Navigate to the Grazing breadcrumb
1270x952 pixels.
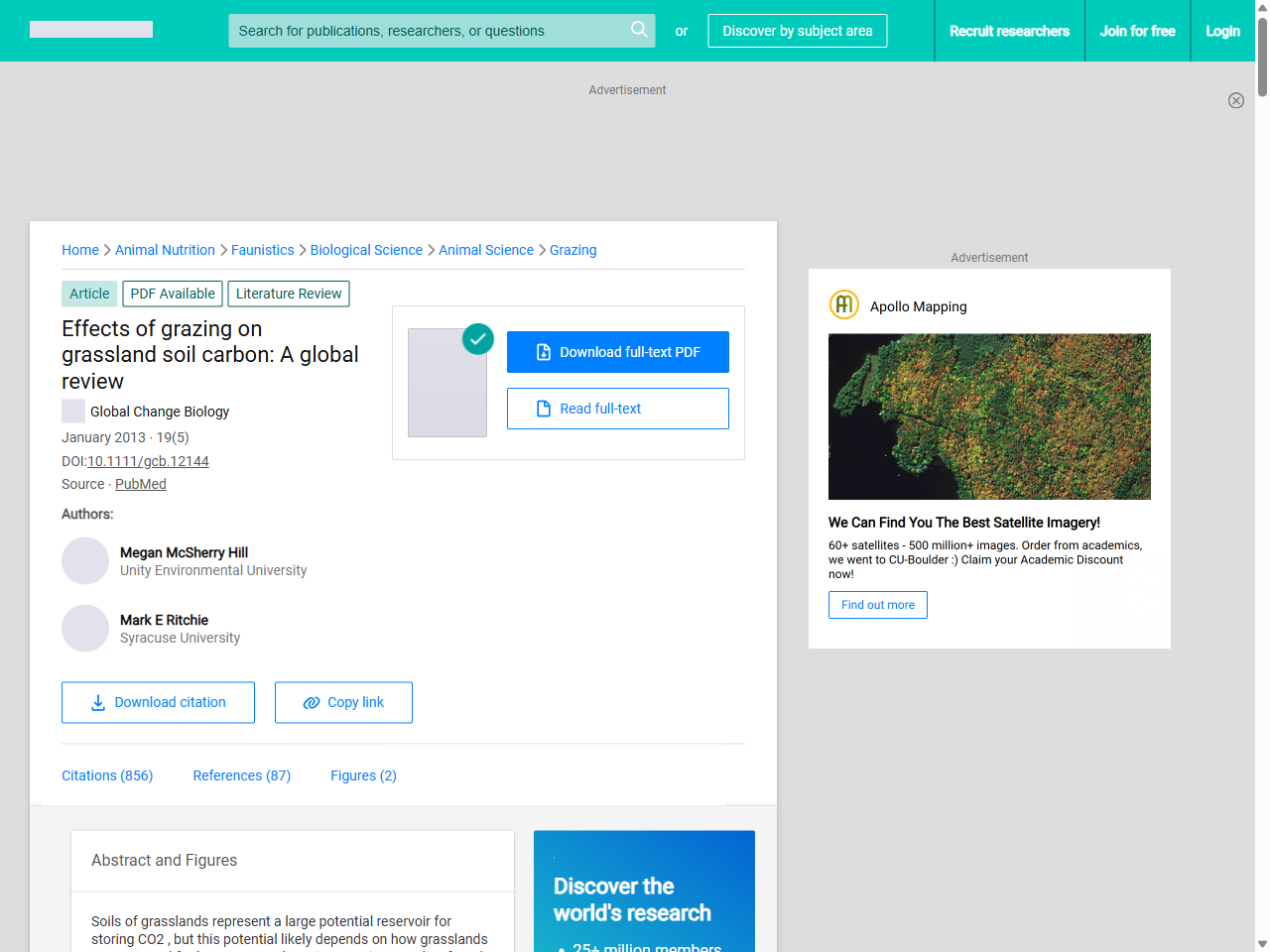[x=572, y=250]
